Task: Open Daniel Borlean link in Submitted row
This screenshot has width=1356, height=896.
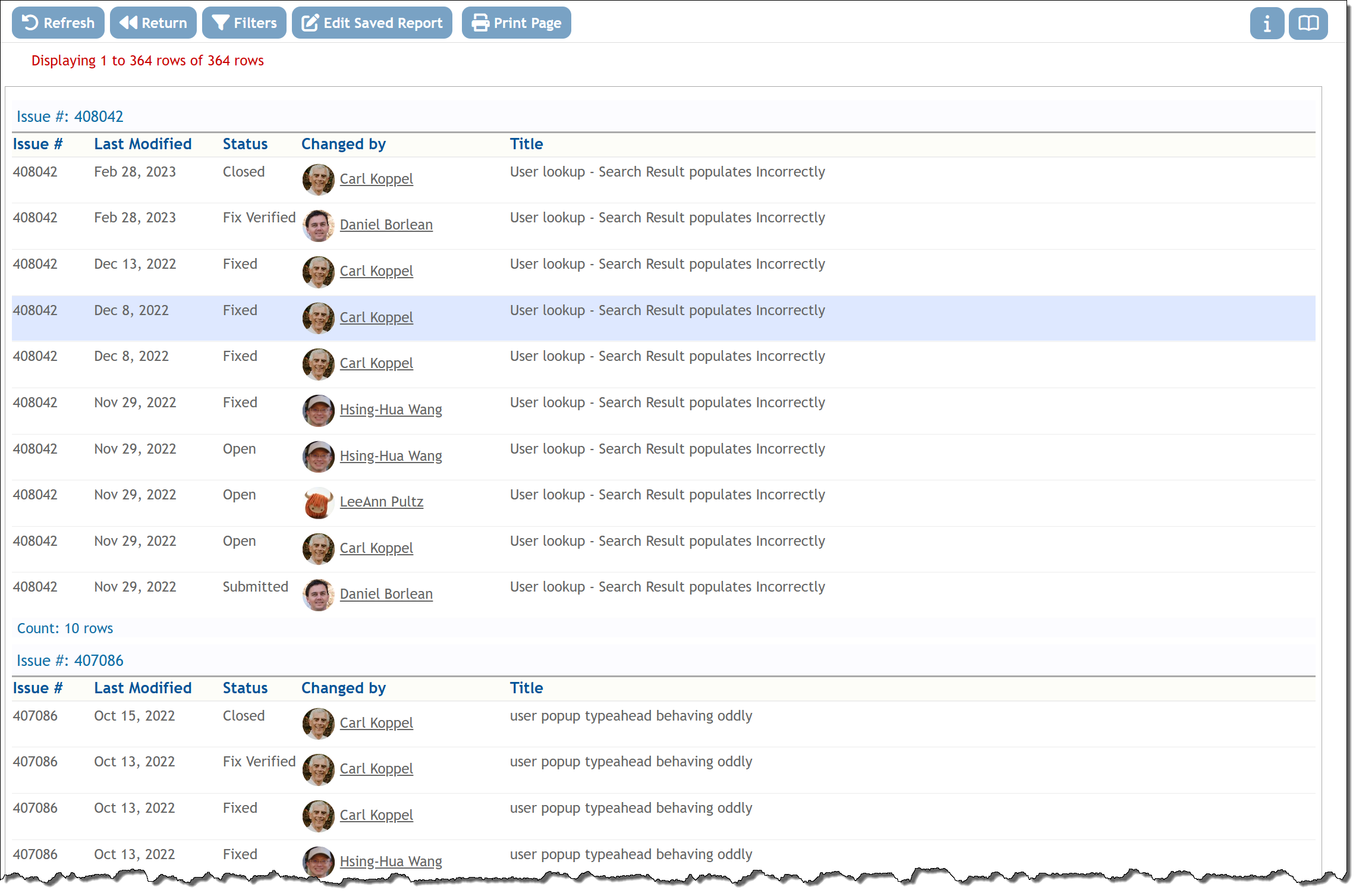Action: (x=386, y=594)
